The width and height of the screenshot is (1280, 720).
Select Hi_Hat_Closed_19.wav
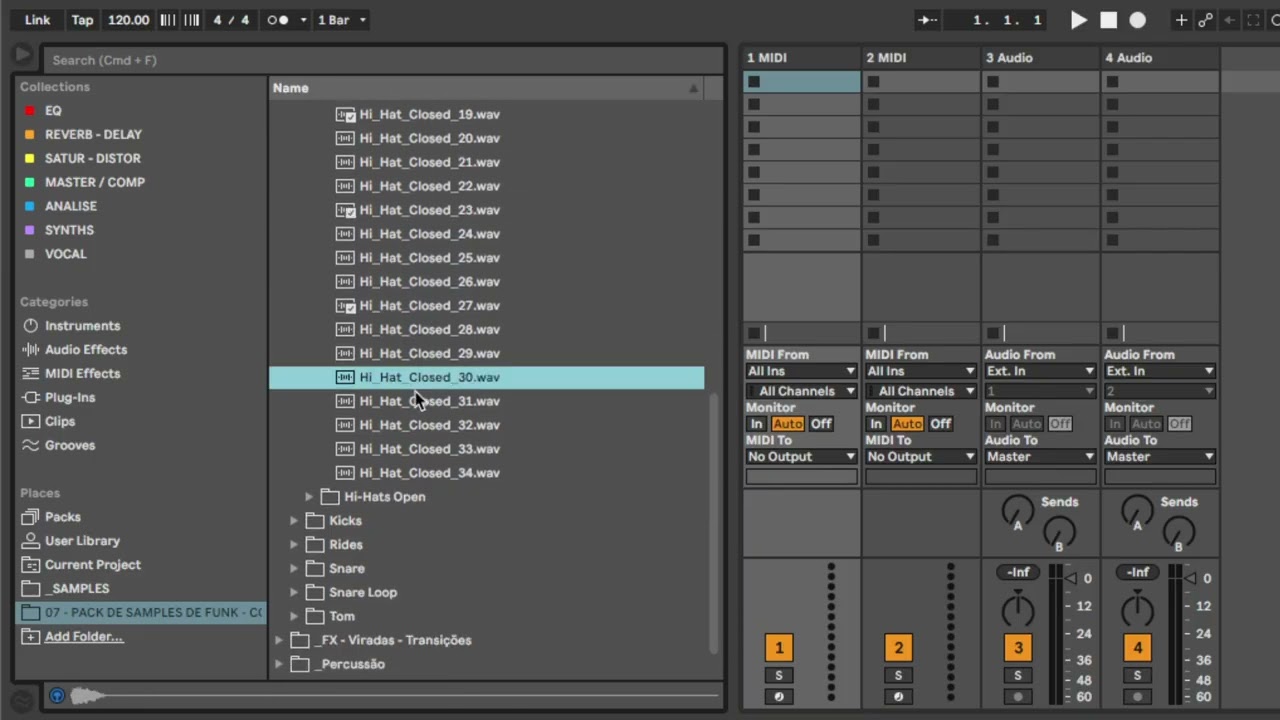pyautogui.click(x=429, y=115)
